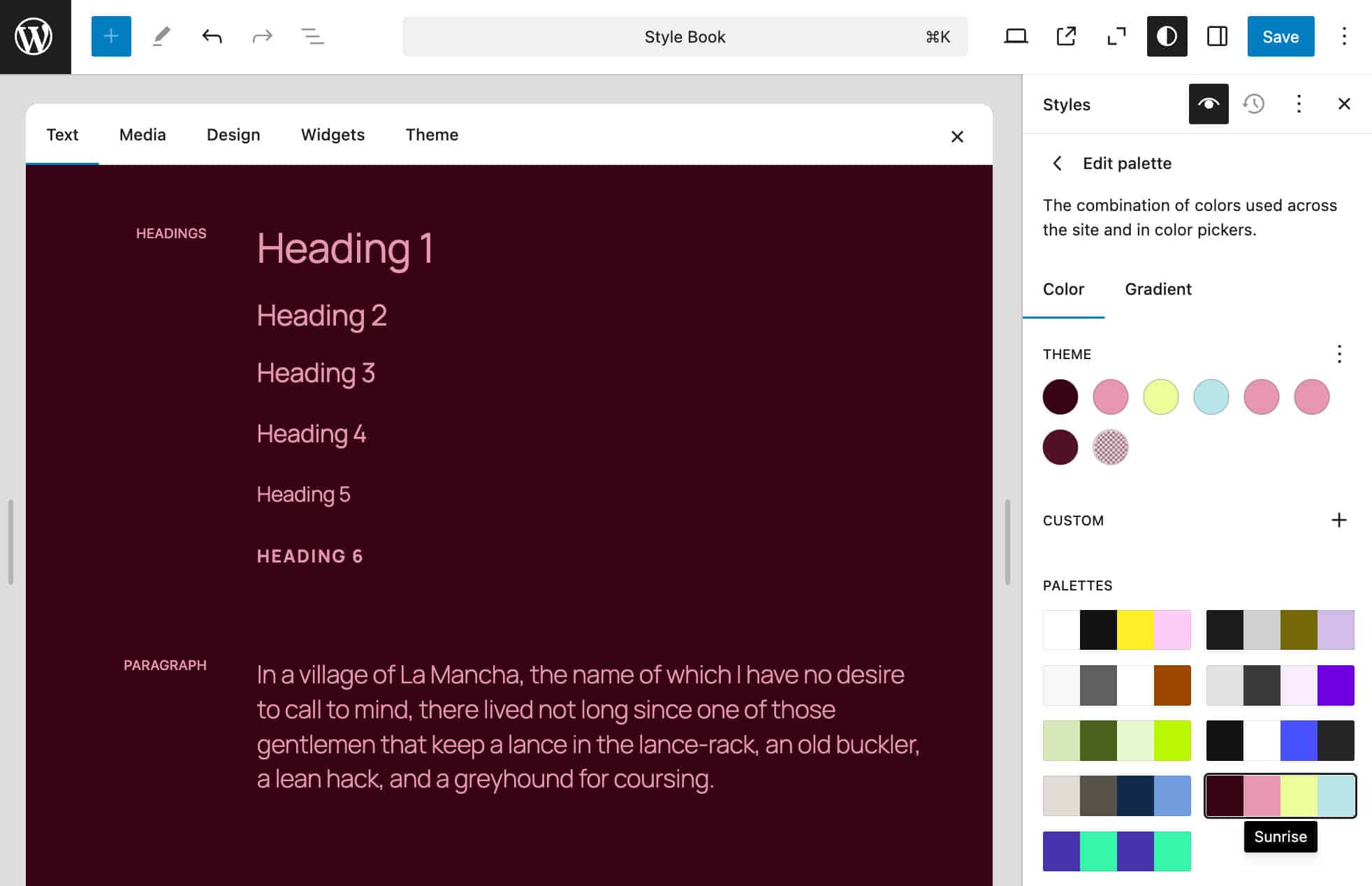The image size is (1372, 886).
Task: Click the undo arrow icon
Action: pyautogui.click(x=211, y=36)
